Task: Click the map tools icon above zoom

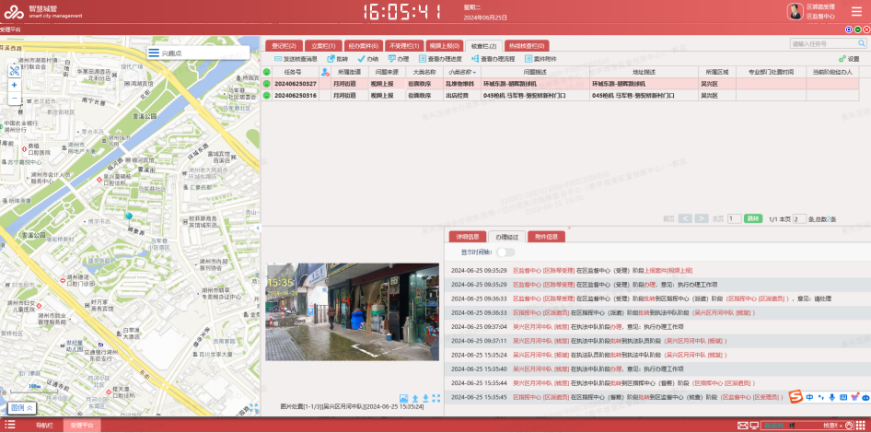Action: pos(15,70)
